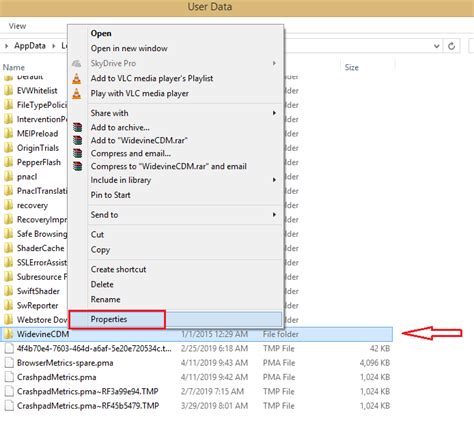Open the address bar history dropdown

tap(437, 46)
